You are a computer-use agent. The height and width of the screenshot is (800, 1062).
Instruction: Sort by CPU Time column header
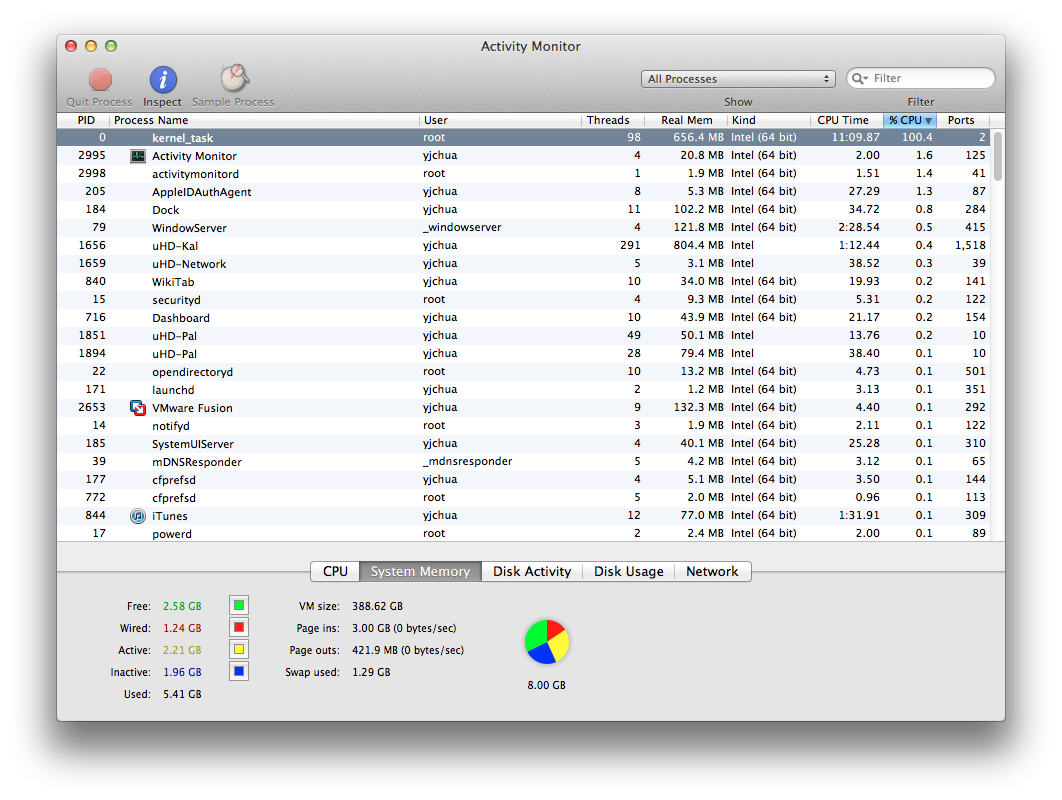(x=847, y=120)
